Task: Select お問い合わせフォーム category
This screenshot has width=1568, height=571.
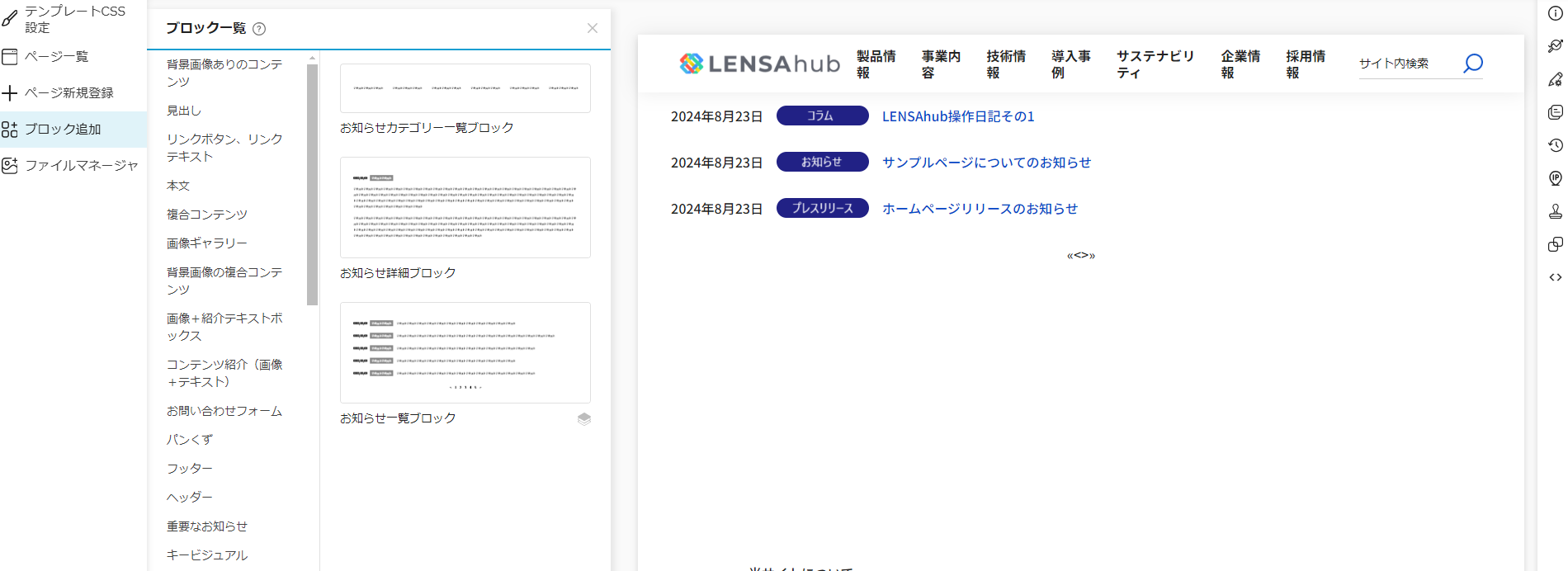Action: (224, 411)
